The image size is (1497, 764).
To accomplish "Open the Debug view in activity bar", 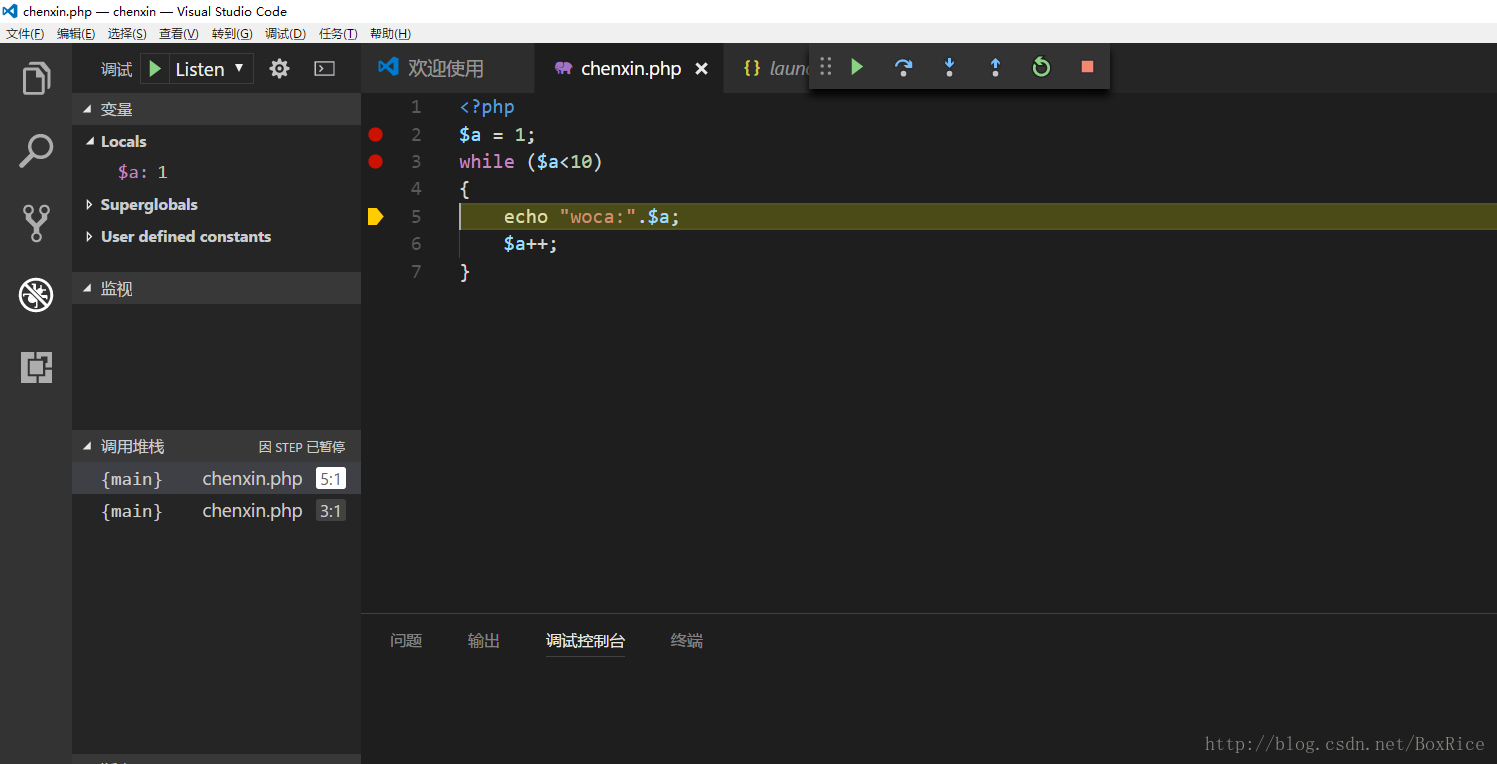I will 36,295.
